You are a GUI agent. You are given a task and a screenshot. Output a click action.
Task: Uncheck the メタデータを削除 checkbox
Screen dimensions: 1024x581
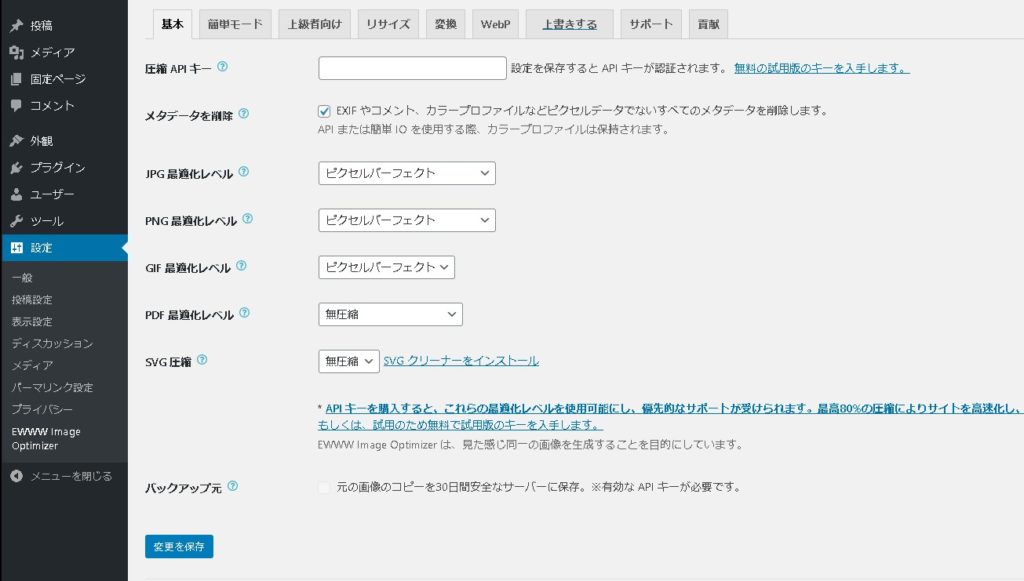pos(324,111)
